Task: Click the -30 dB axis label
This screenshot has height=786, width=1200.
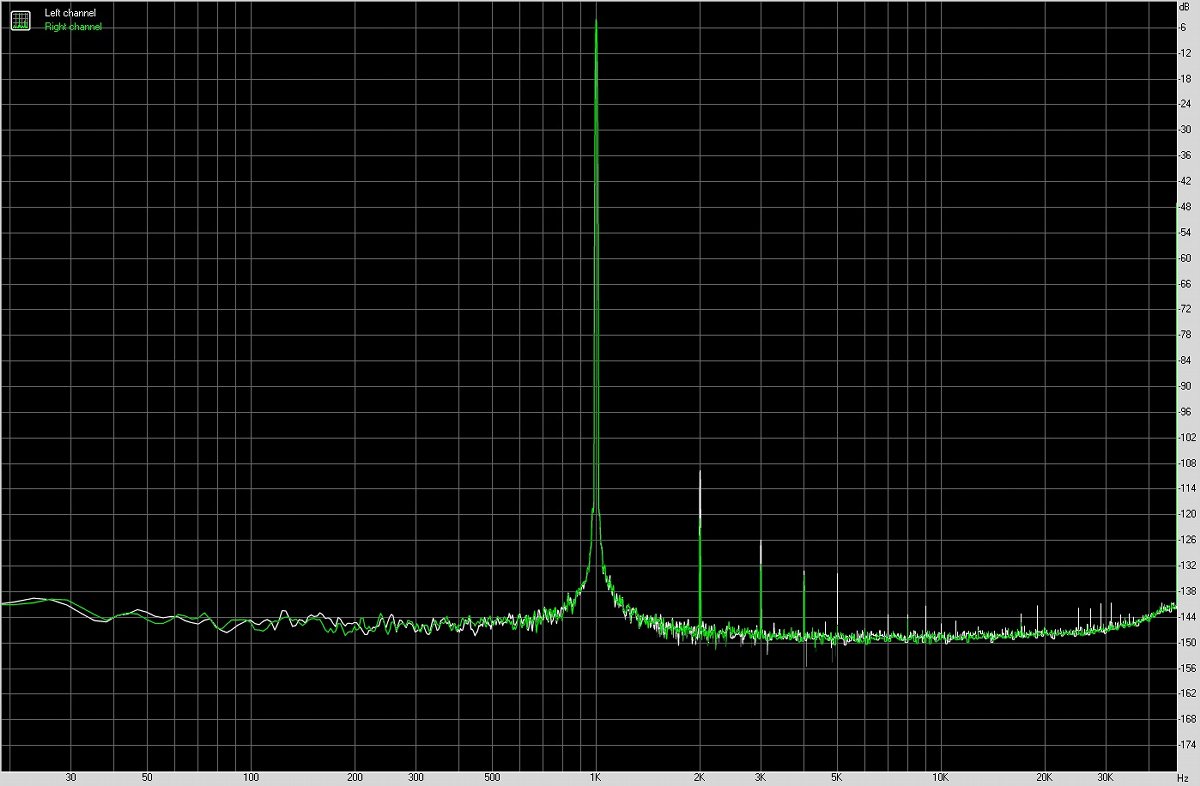Action: coord(1186,130)
